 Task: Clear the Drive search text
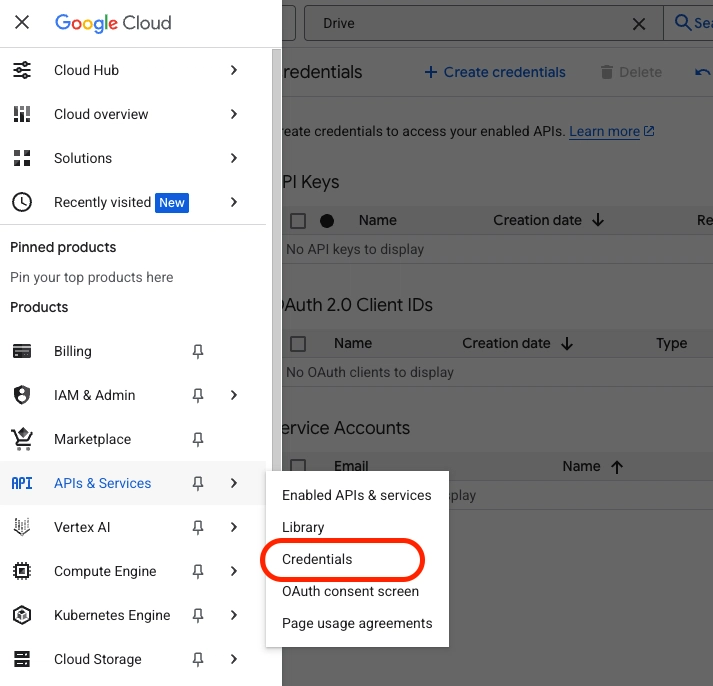639,24
